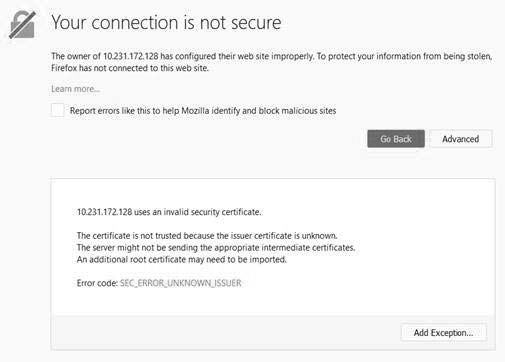The image size is (505, 362).
Task: Open the SEC_ERROR_UNKNOWN_ISSUER error code link
Action: pos(180,283)
